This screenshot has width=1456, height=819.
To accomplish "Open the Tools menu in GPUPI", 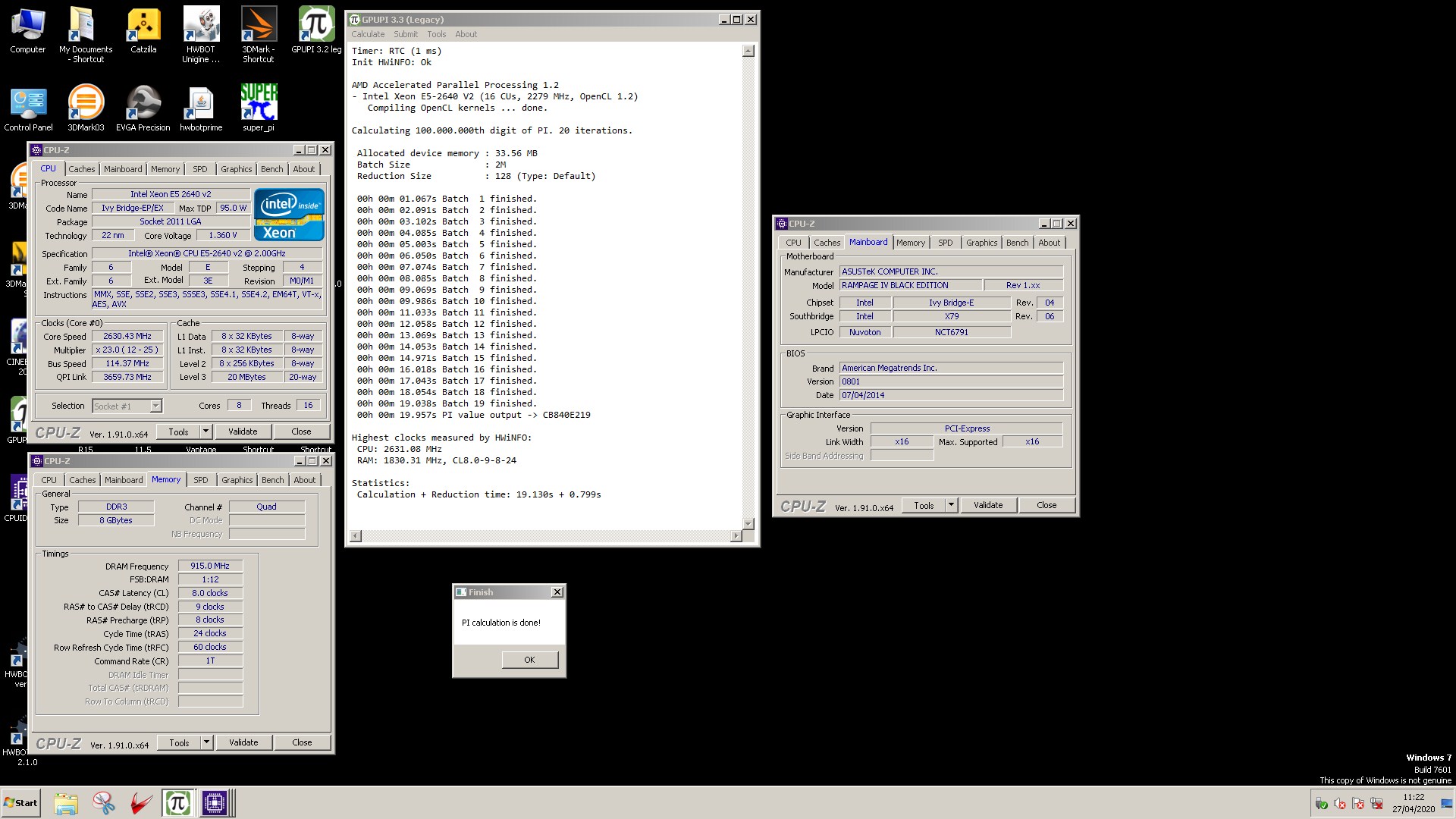I will [436, 34].
